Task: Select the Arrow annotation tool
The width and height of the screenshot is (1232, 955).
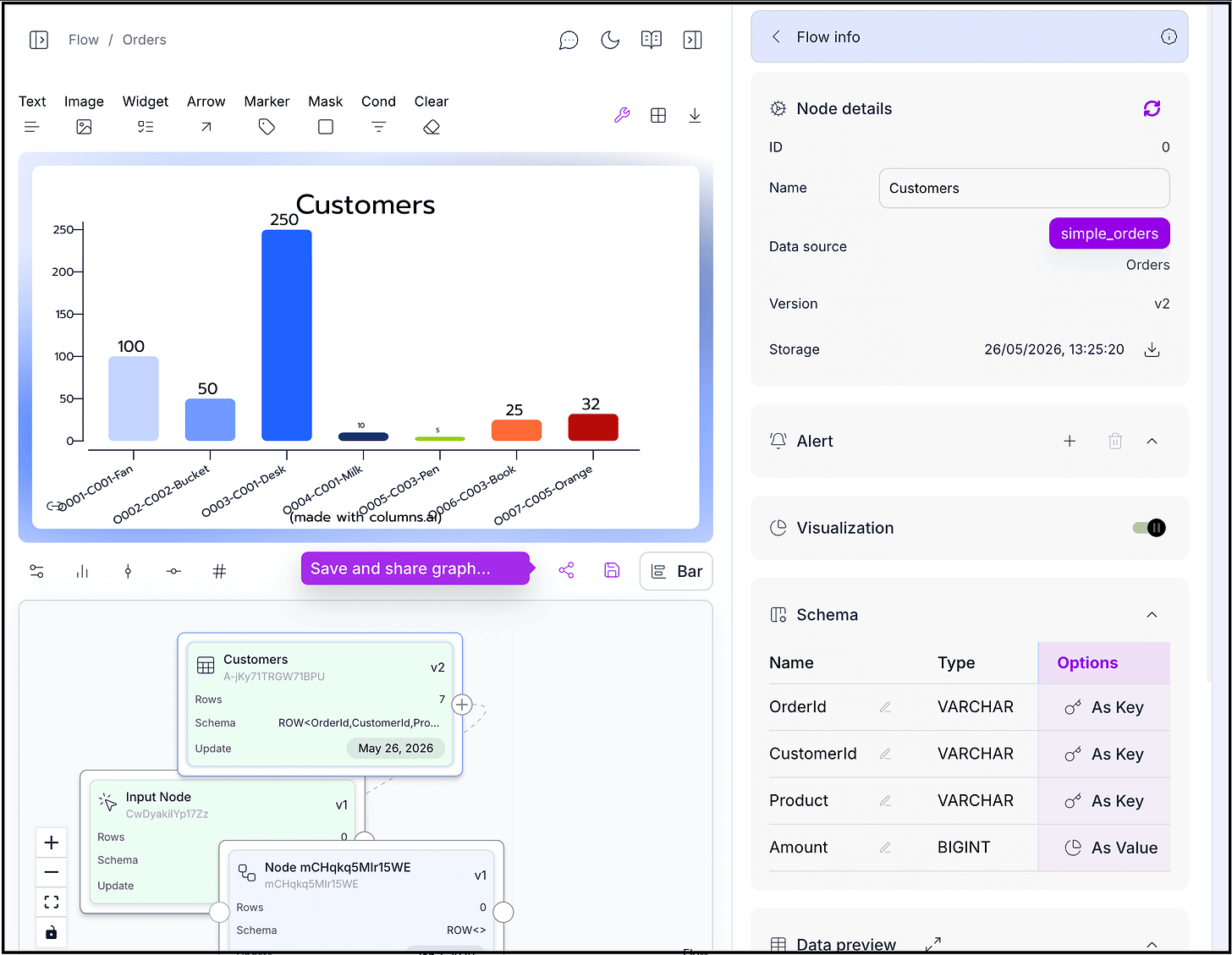Action: point(206,114)
